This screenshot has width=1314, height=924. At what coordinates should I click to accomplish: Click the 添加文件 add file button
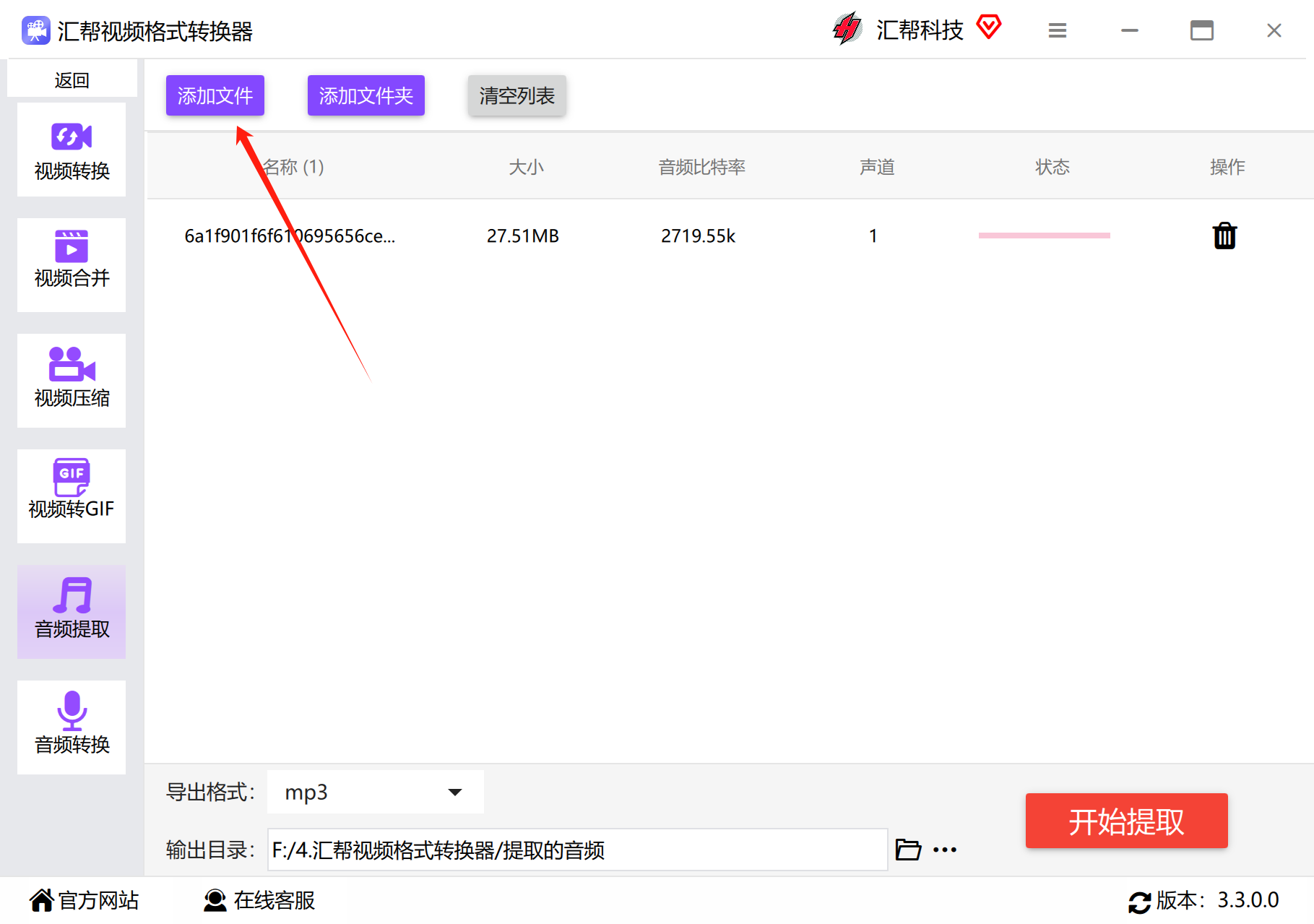pyautogui.click(x=215, y=95)
